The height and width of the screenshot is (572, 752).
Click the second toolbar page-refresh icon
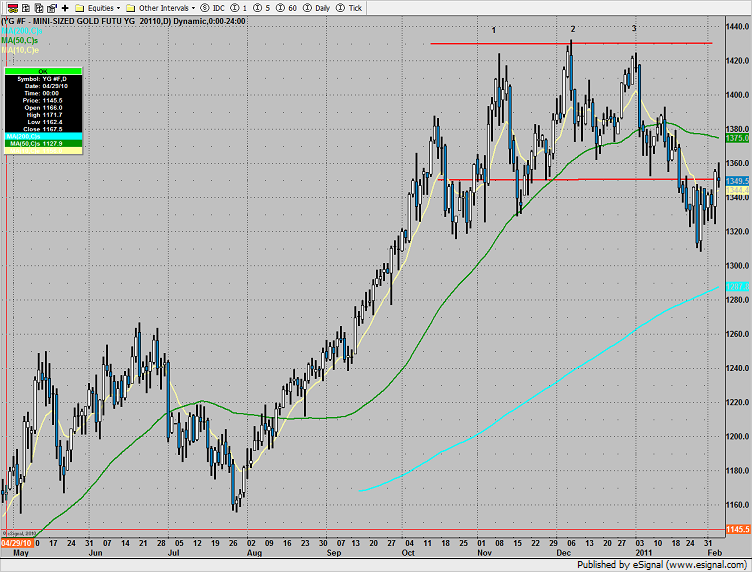pos(26,8)
